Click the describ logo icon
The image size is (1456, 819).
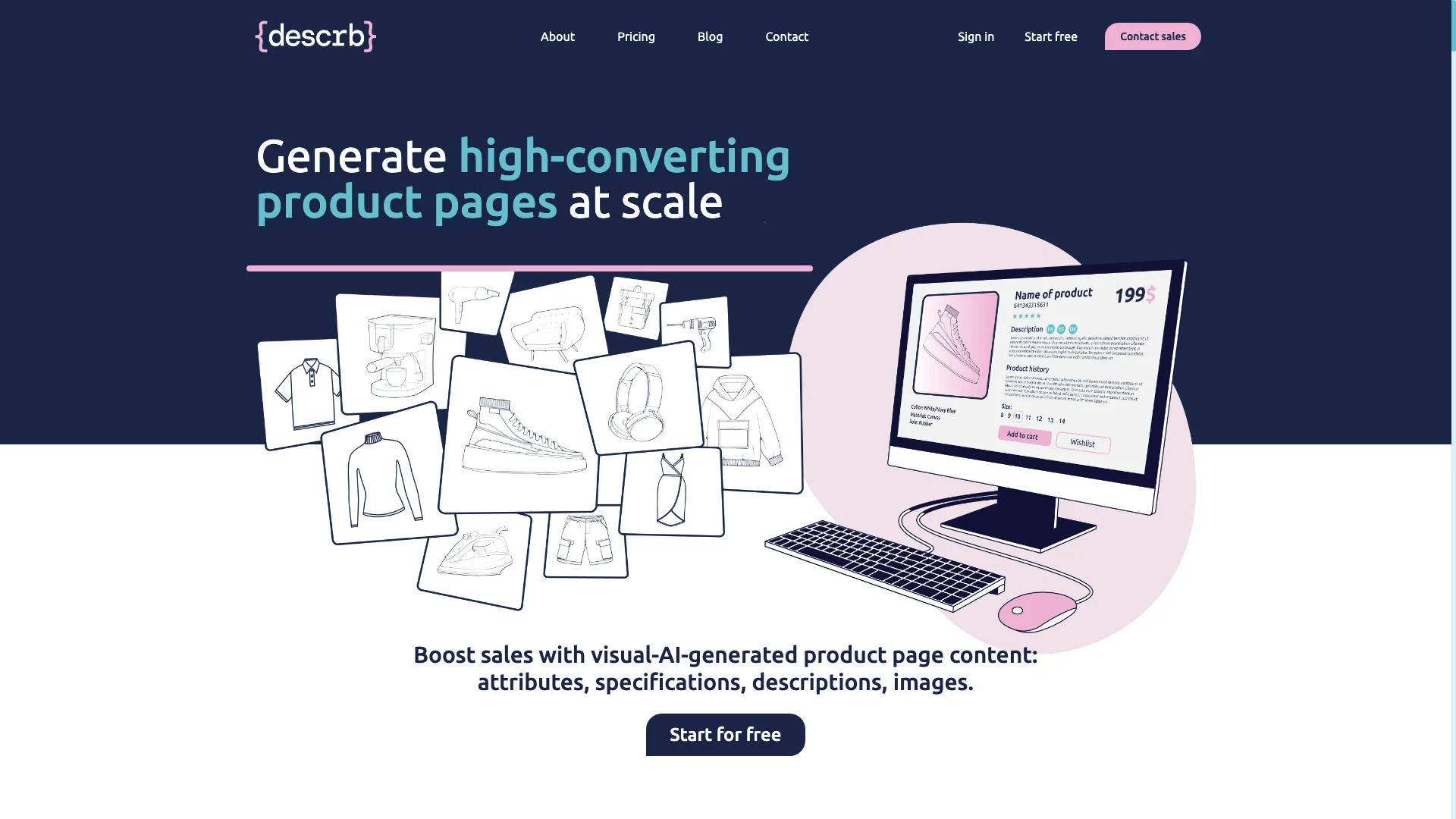click(316, 36)
